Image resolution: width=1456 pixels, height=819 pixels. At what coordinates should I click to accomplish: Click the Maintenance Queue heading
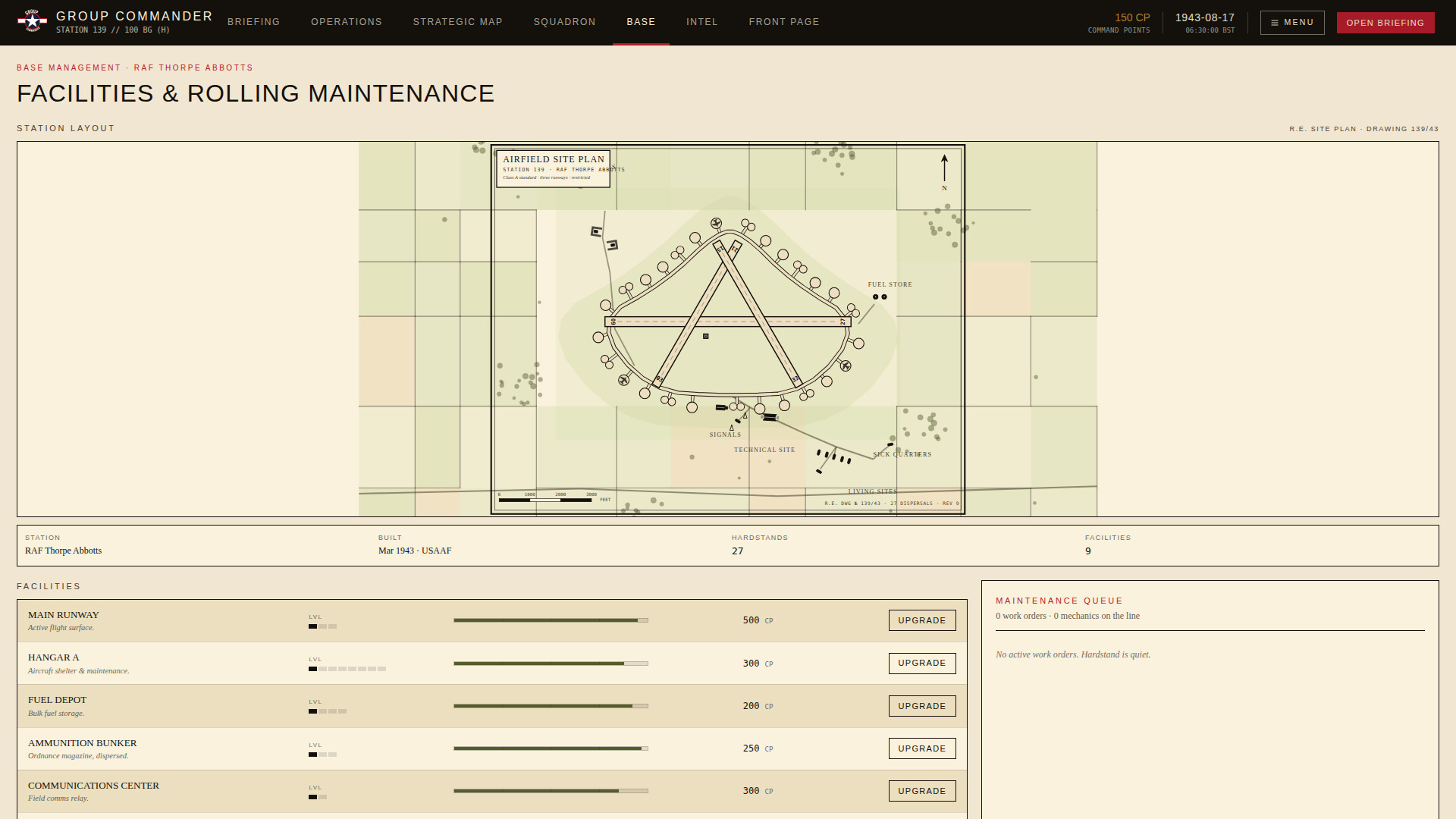point(1059,601)
